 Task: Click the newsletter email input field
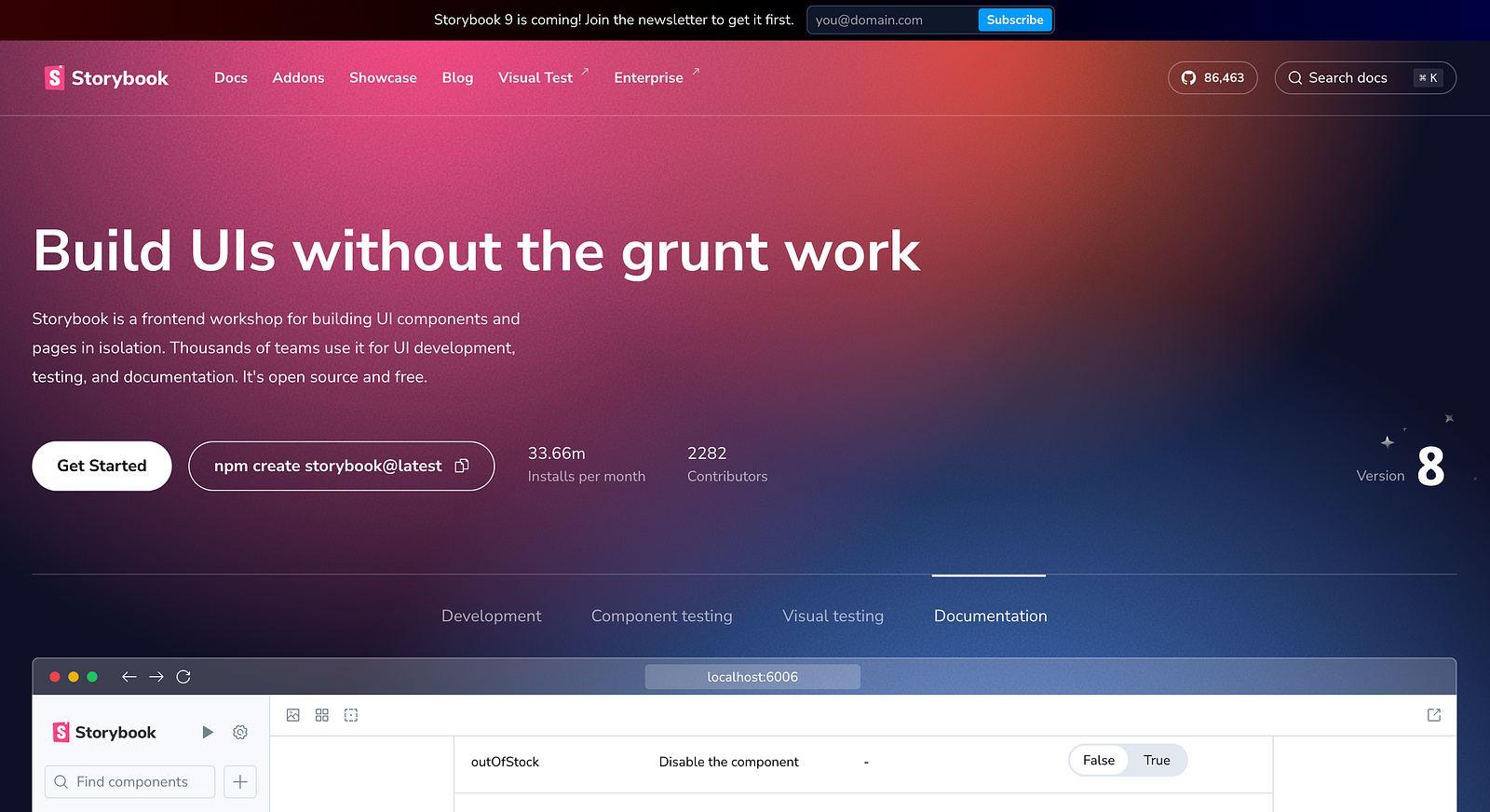(893, 20)
